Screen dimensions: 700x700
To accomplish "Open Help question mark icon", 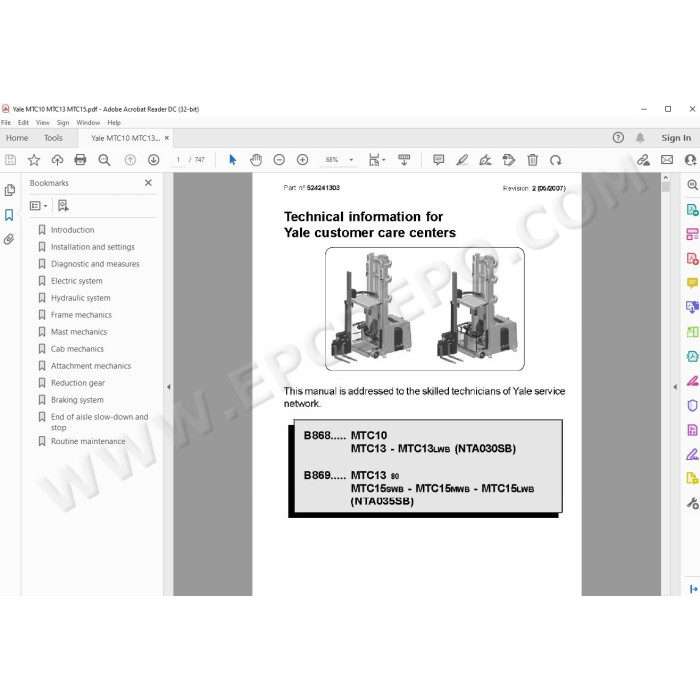I will tap(618, 138).
